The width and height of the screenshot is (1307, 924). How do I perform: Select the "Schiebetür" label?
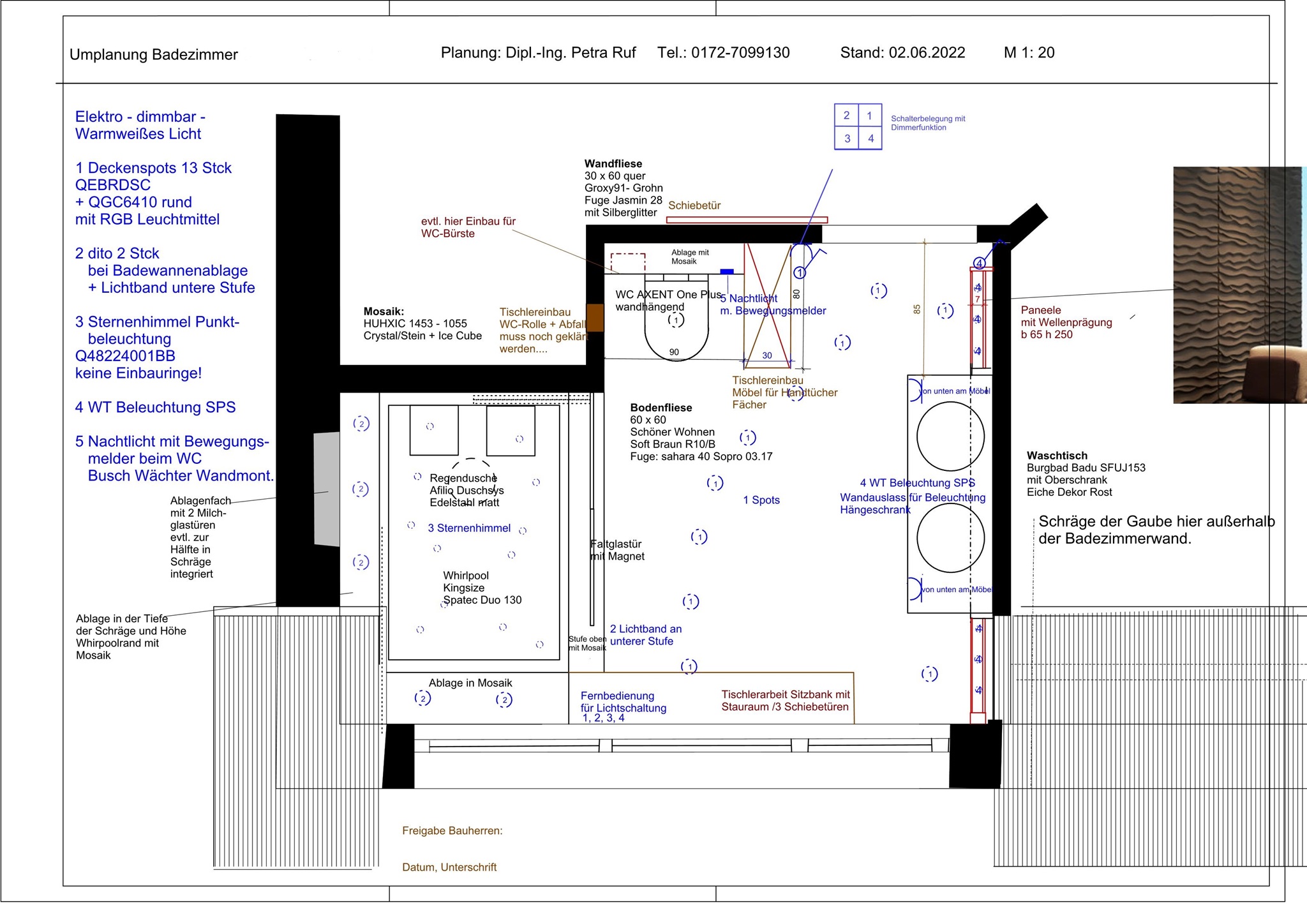(x=694, y=205)
